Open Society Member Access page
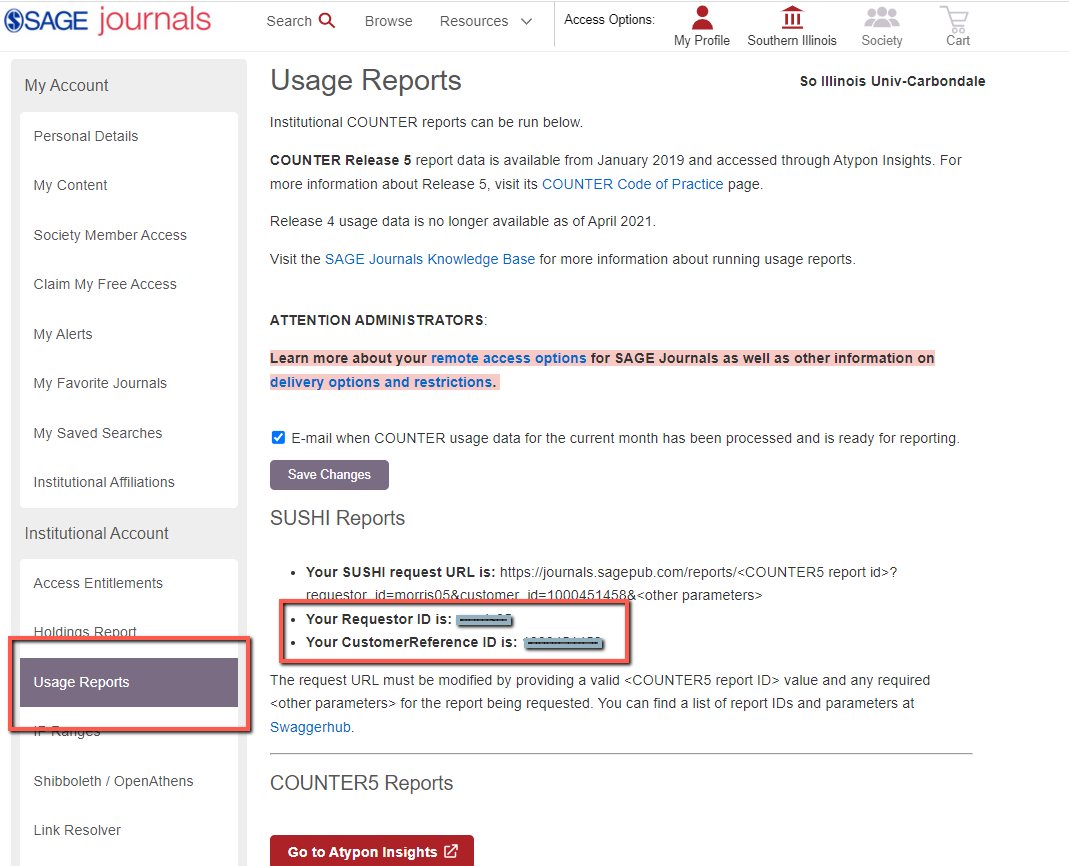1069x866 pixels. (110, 235)
